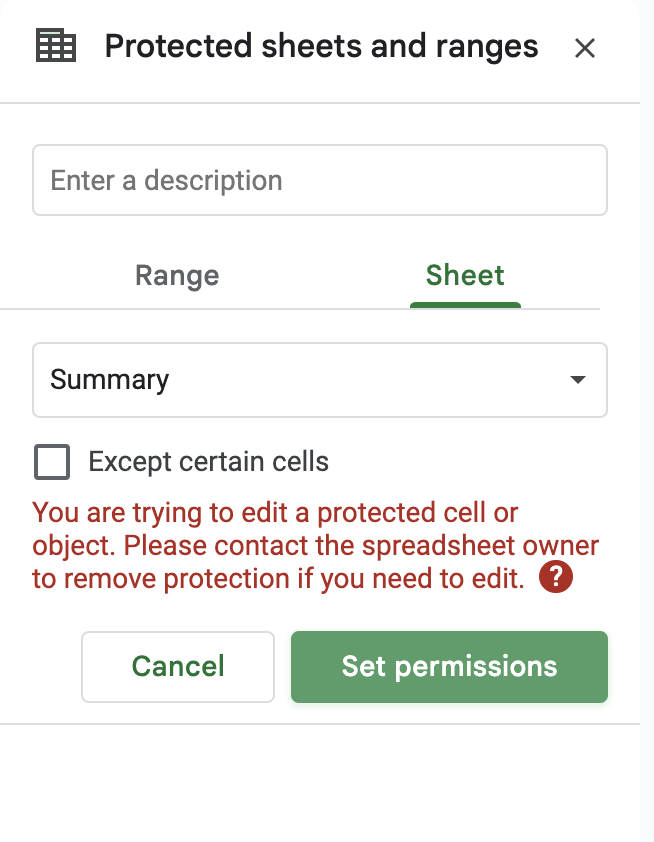Click the protected sheets grid icon

pos(55,46)
